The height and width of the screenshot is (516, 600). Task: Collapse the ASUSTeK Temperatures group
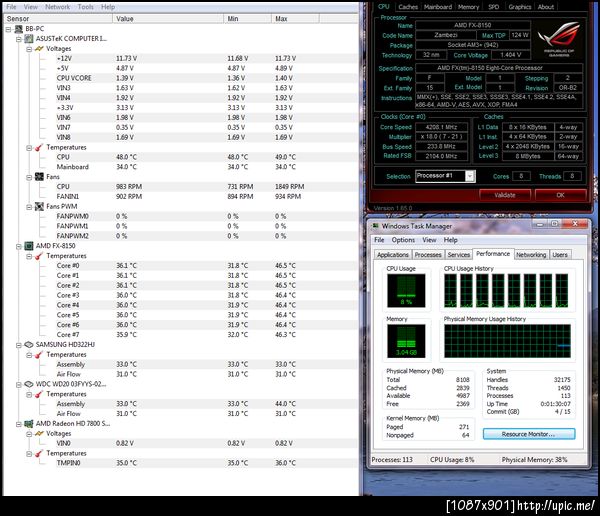coord(29,148)
